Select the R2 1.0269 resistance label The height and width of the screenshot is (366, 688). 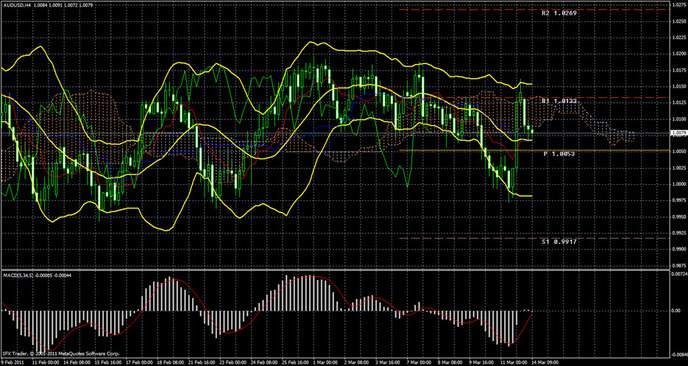tap(559, 13)
